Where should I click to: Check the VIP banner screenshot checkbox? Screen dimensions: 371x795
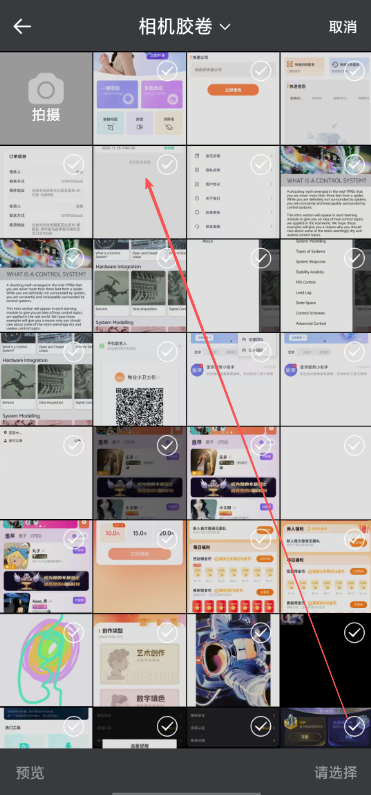tap(354, 727)
